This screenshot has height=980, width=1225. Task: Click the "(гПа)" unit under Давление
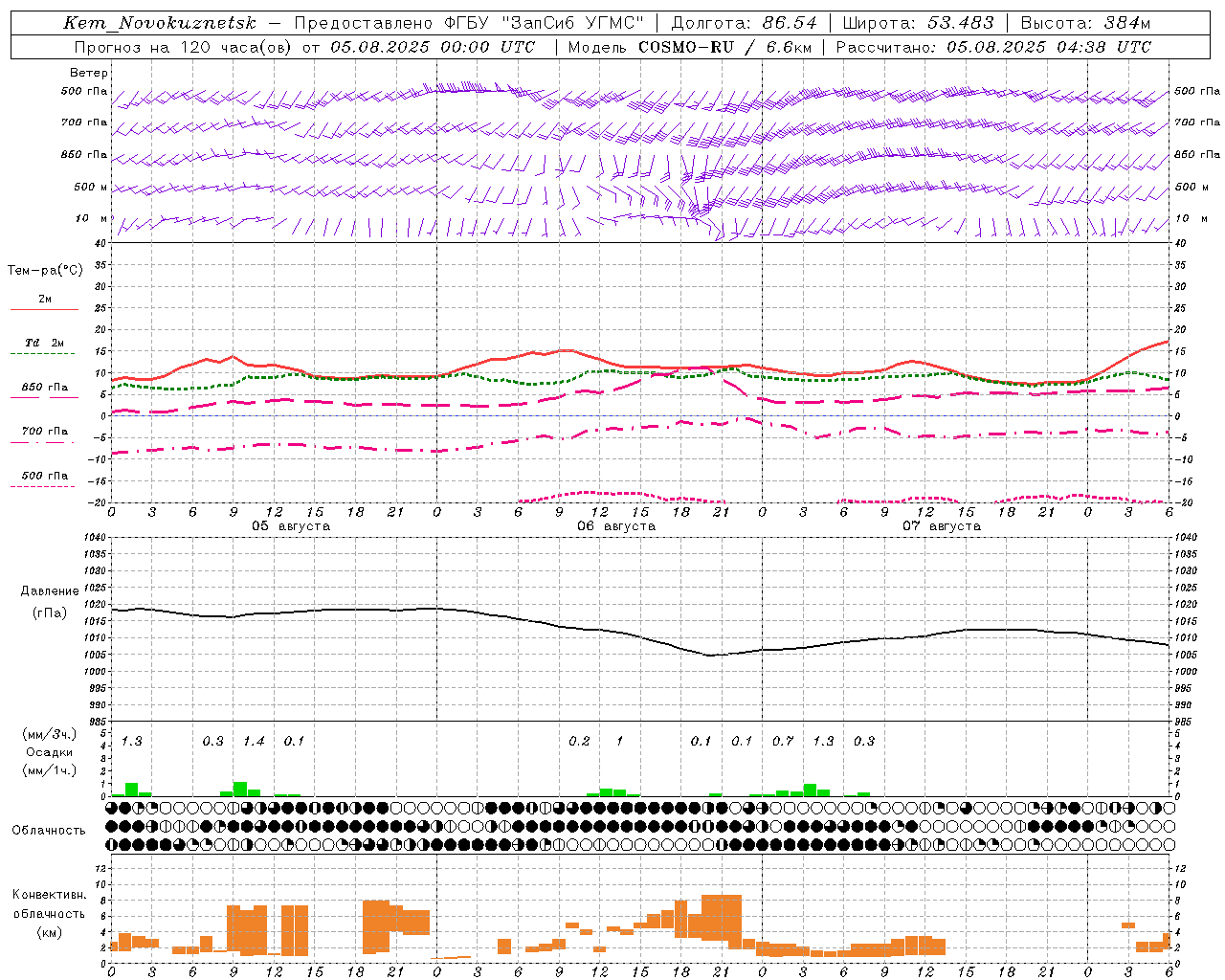[50, 613]
